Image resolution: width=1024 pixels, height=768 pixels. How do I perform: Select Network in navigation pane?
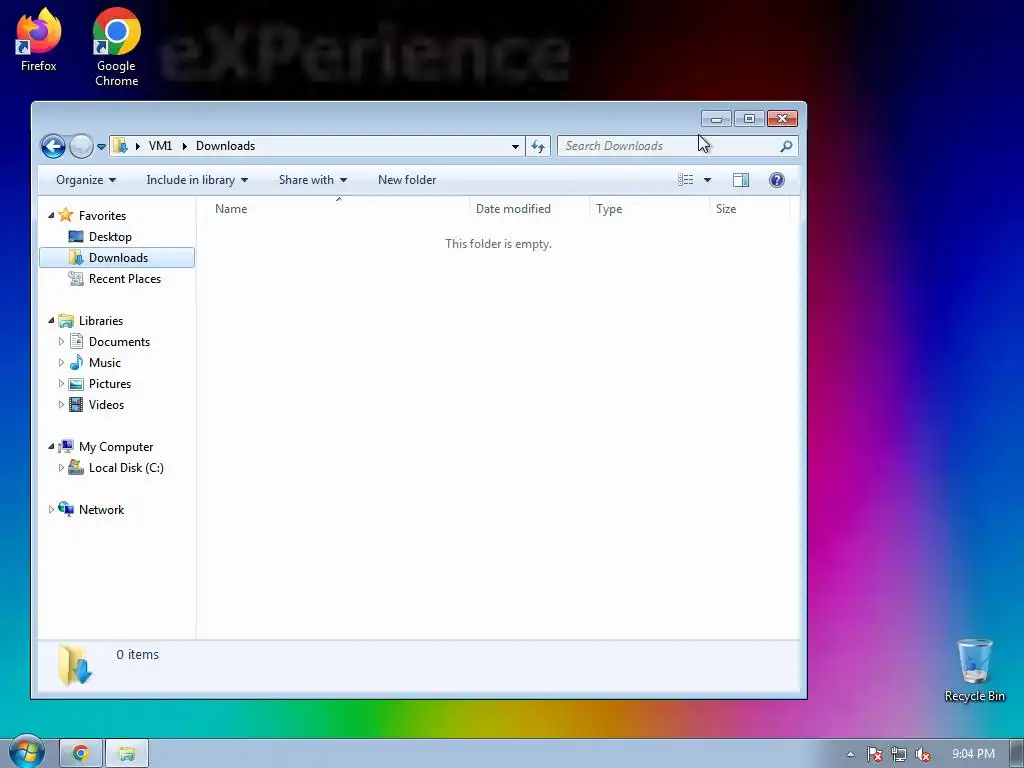tap(101, 509)
